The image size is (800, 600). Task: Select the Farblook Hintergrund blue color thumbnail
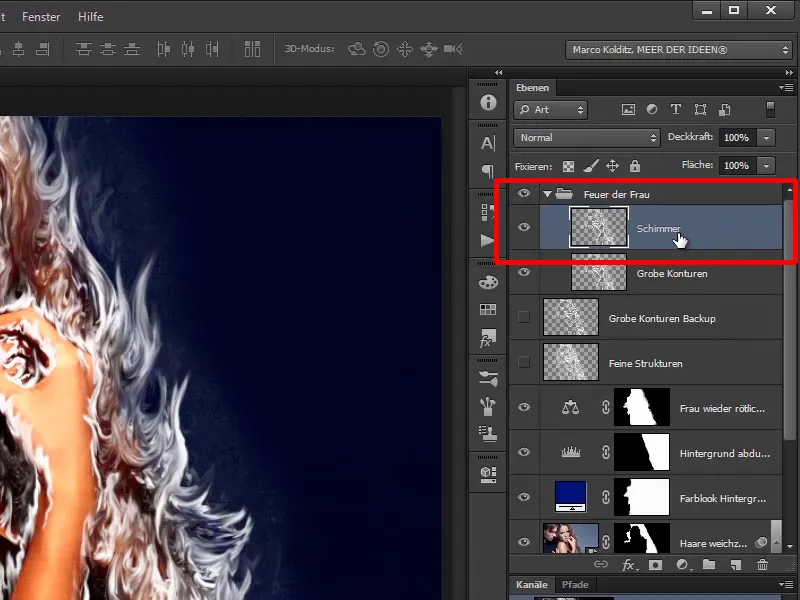pos(571,496)
